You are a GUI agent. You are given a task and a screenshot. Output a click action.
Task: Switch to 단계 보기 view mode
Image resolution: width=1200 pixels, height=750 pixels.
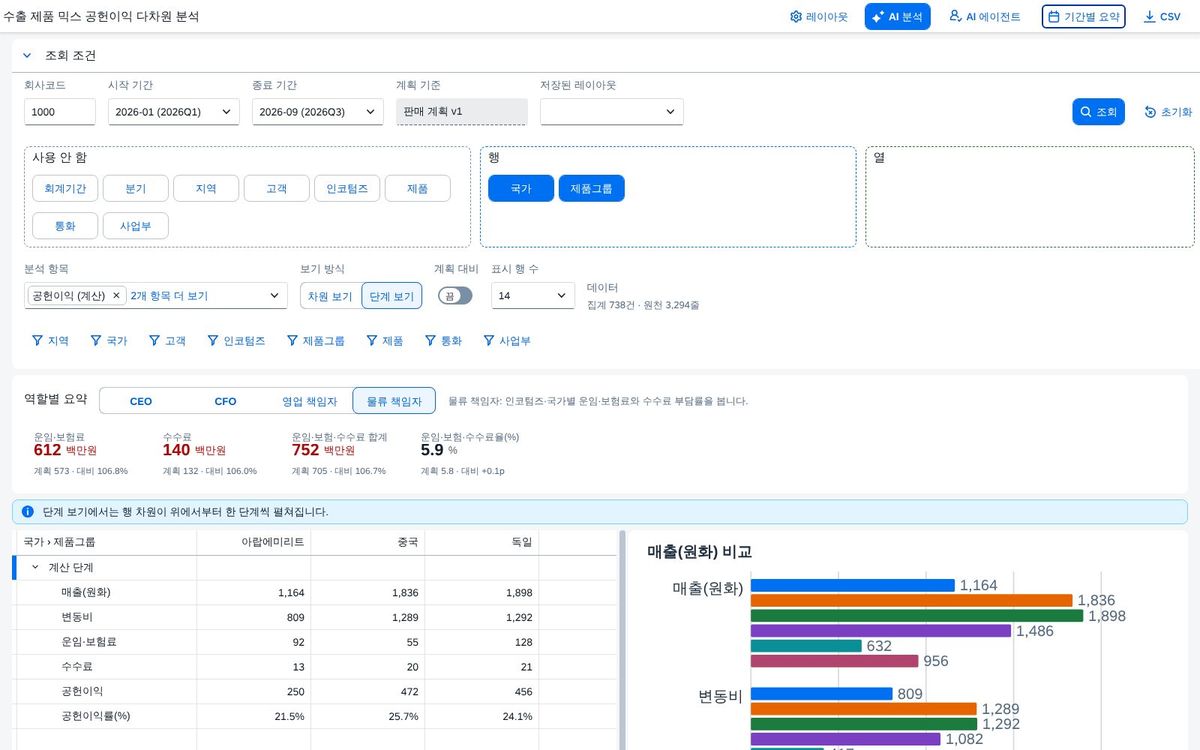point(392,296)
